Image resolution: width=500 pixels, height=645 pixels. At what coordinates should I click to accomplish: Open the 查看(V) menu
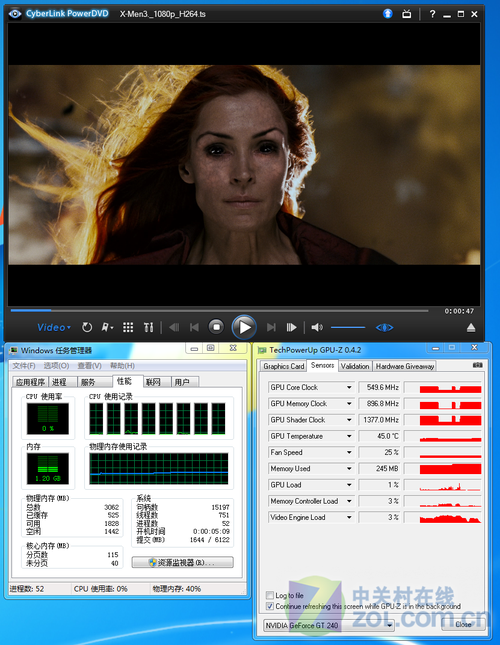(x=89, y=366)
